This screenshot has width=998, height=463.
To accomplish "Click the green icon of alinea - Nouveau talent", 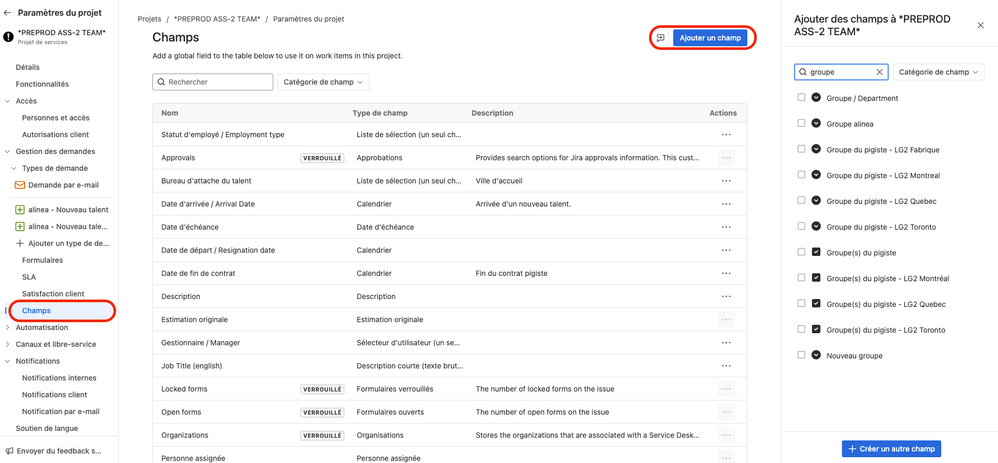I will (x=19, y=210).
